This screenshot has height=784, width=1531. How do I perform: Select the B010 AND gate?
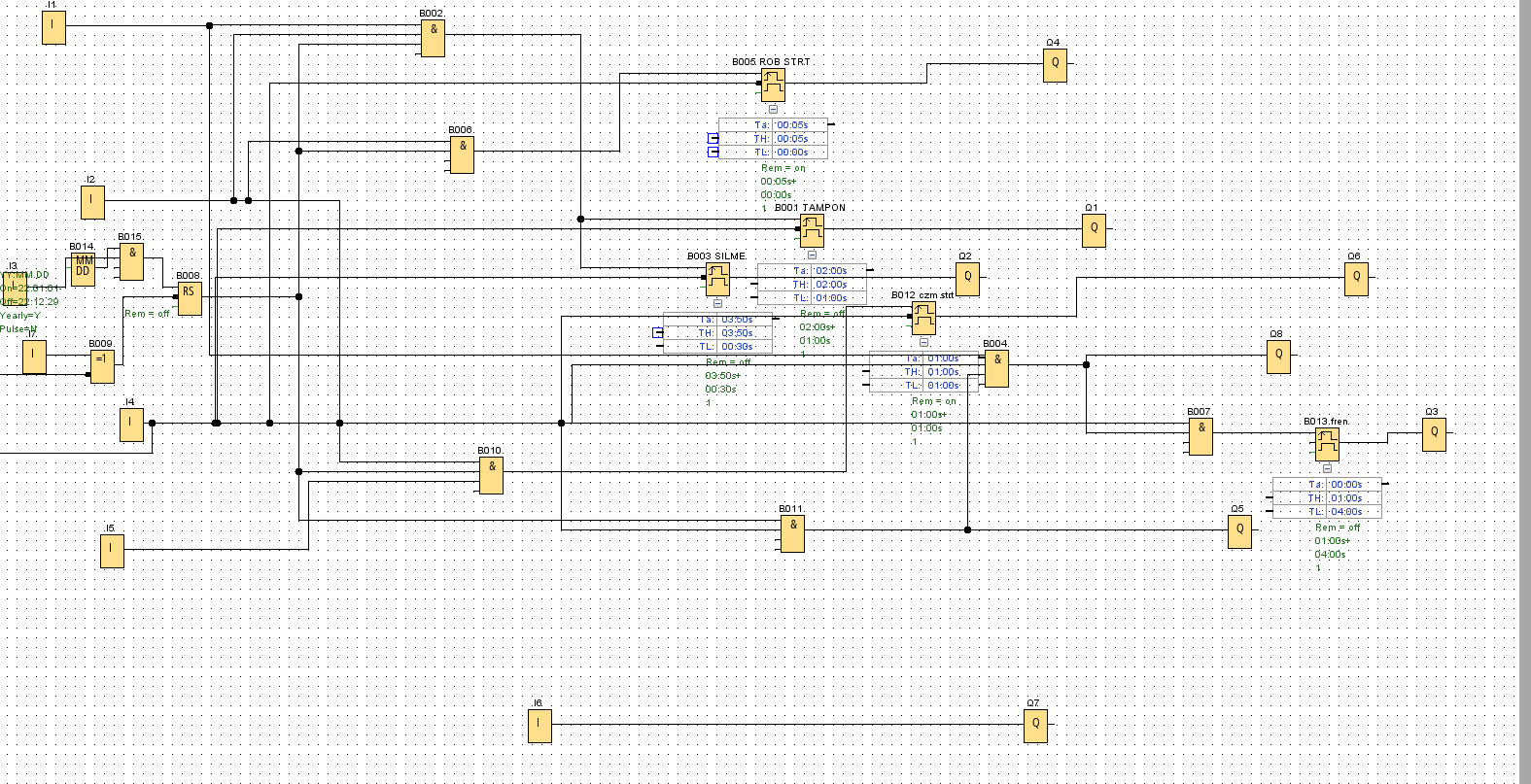pos(491,474)
